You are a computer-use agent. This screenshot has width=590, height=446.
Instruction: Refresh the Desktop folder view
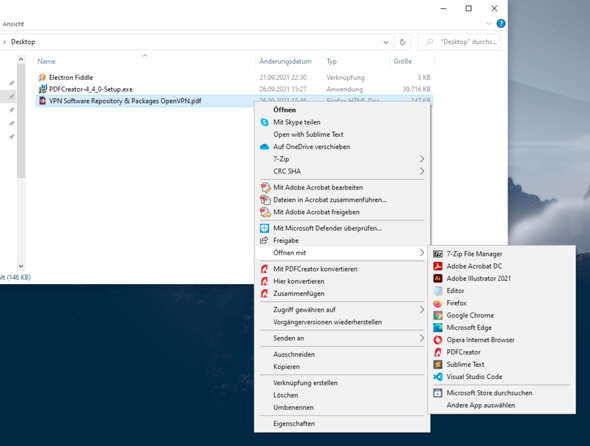[402, 42]
